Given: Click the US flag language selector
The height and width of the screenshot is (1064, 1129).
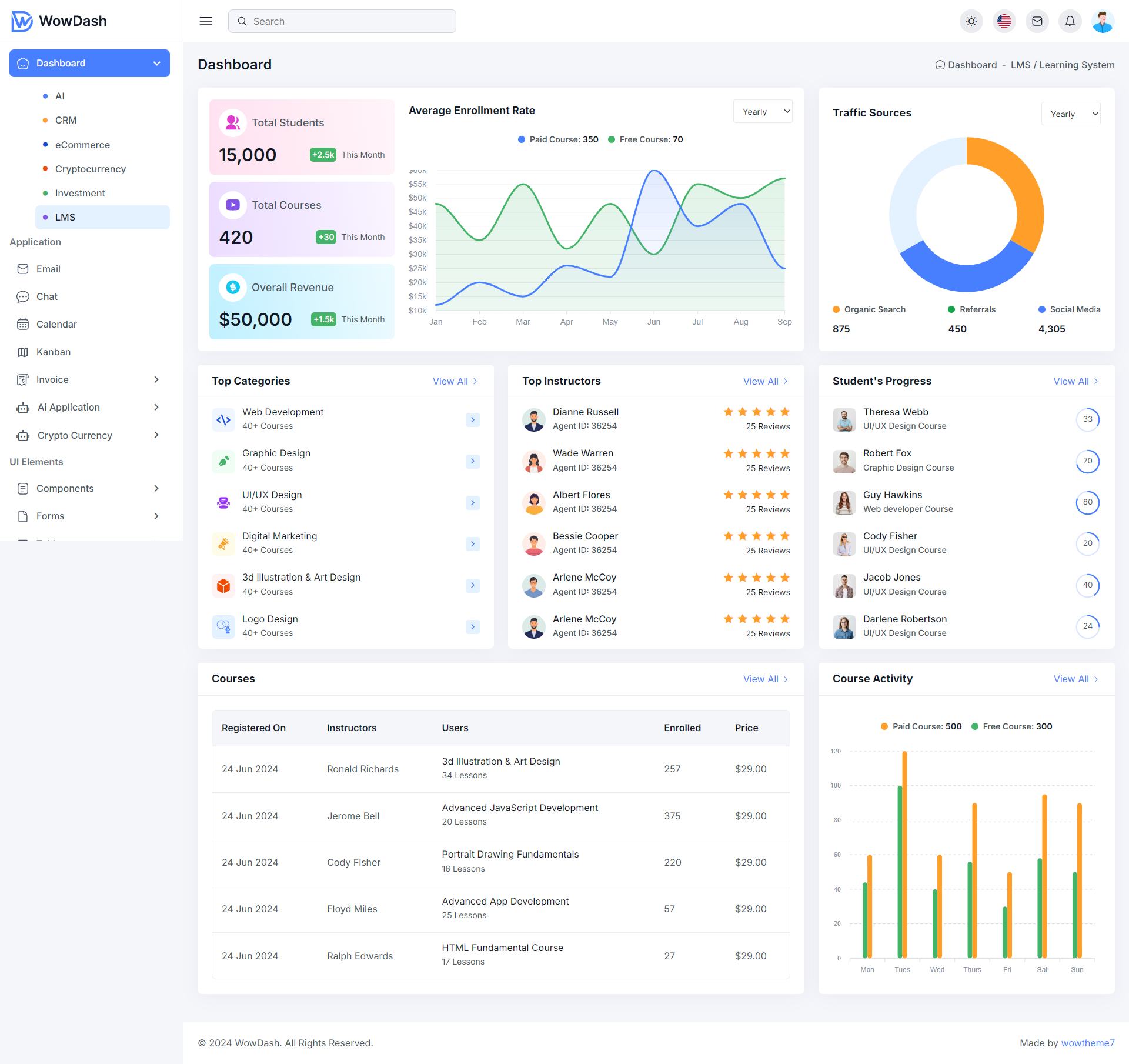Looking at the screenshot, I should (1004, 21).
